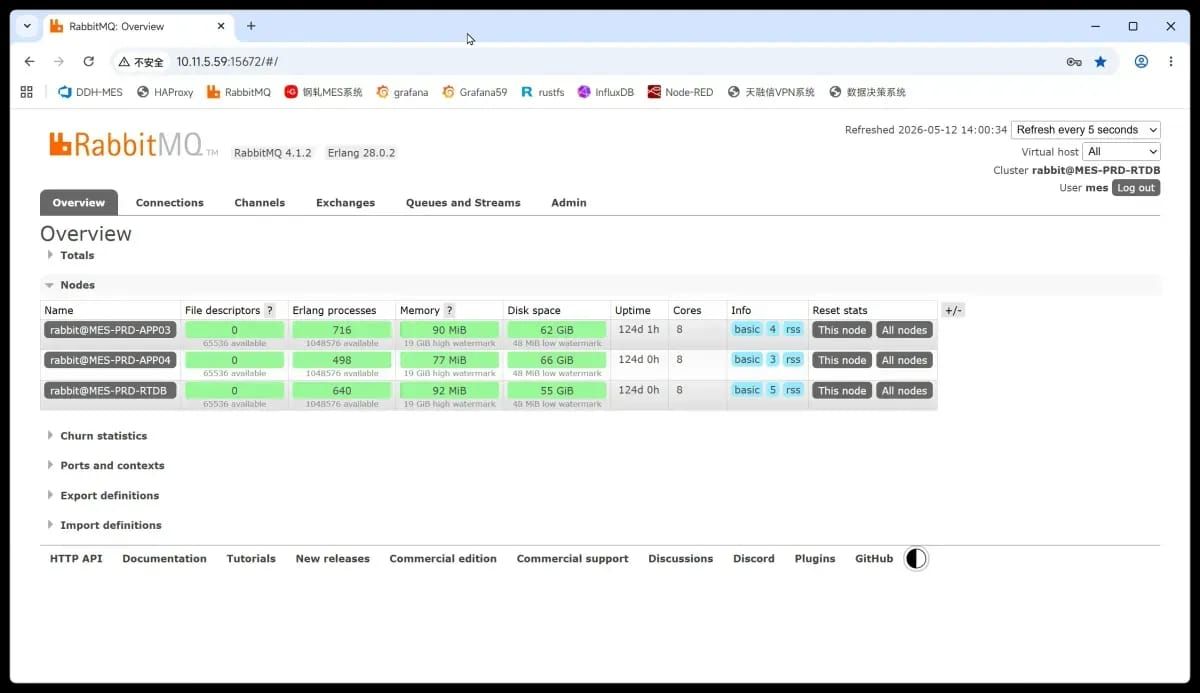Viewport: 1200px width, 693px height.
Task: Open the refresh interval dropdown
Action: 1086,130
